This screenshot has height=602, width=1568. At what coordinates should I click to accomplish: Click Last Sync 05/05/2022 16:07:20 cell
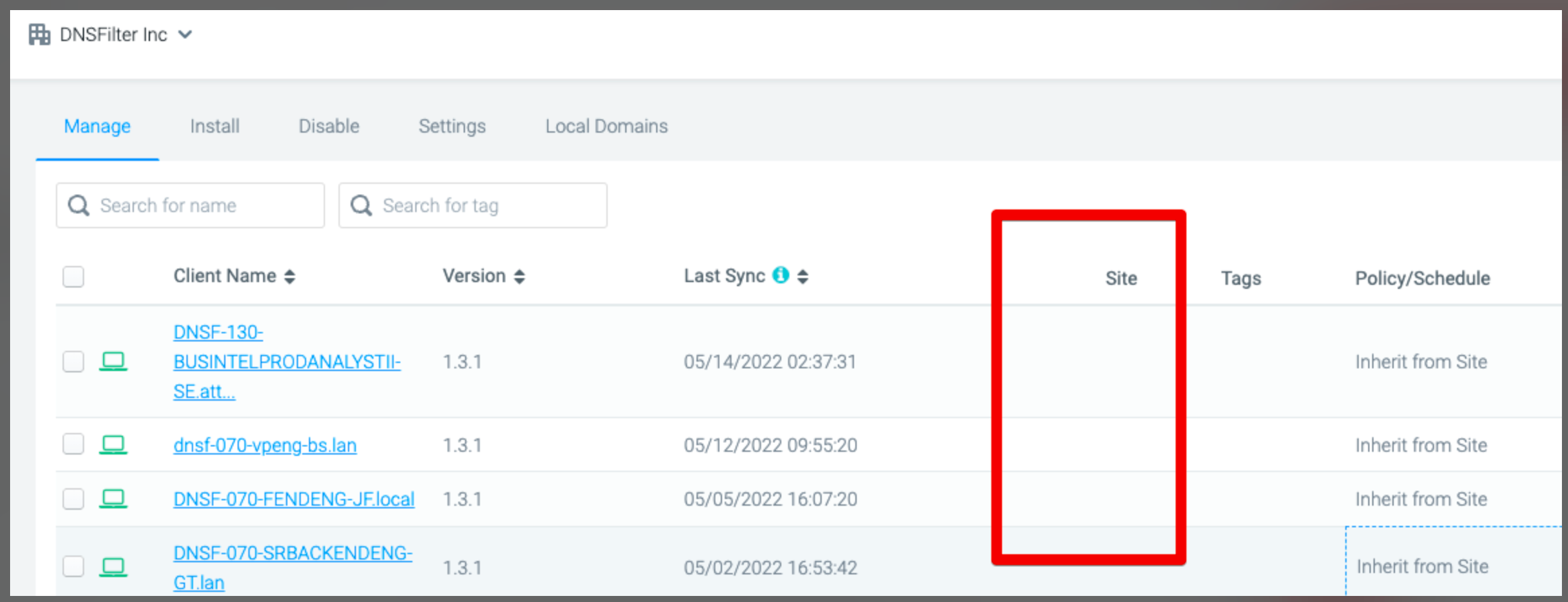point(771,499)
